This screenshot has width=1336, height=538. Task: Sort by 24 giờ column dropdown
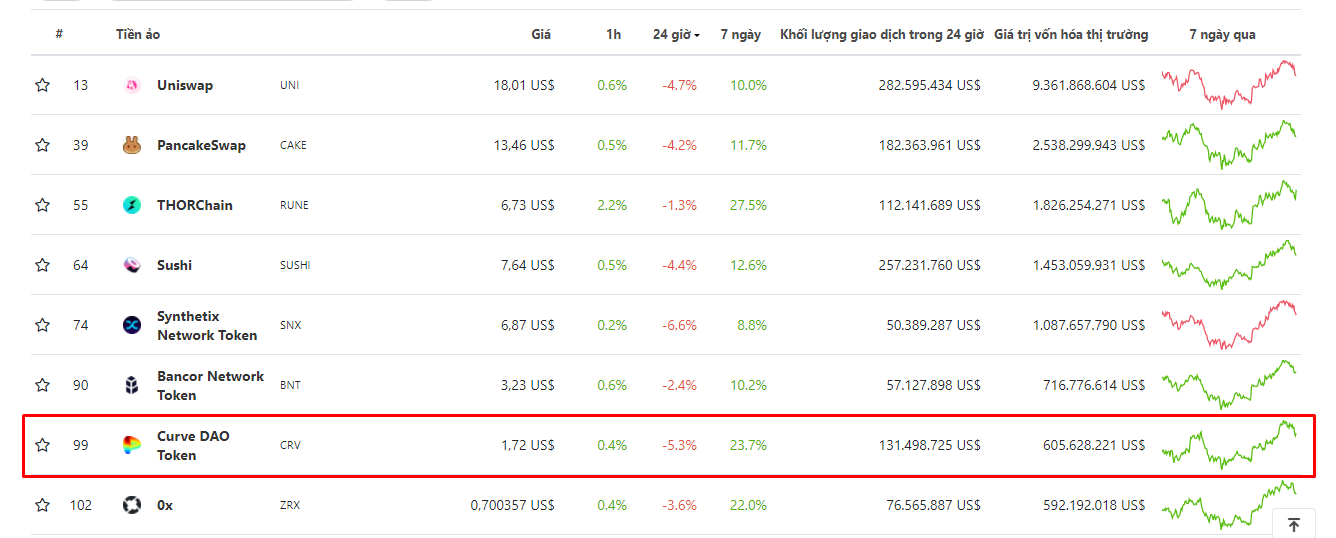pyautogui.click(x=676, y=34)
